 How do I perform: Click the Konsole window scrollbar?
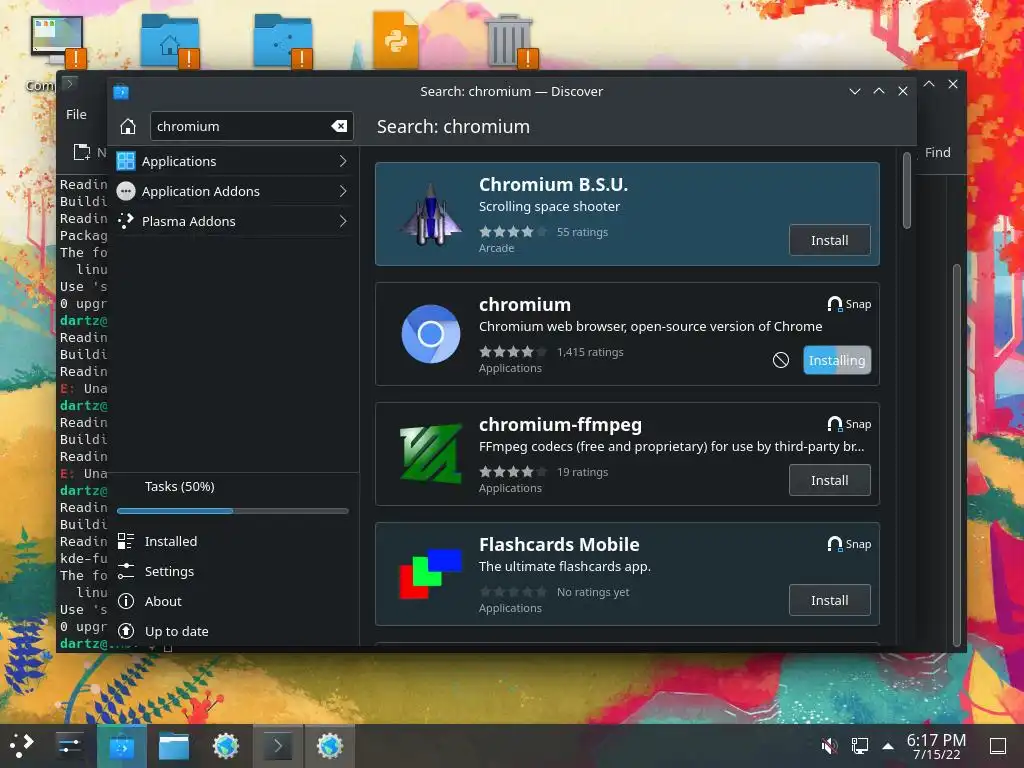[x=957, y=455]
